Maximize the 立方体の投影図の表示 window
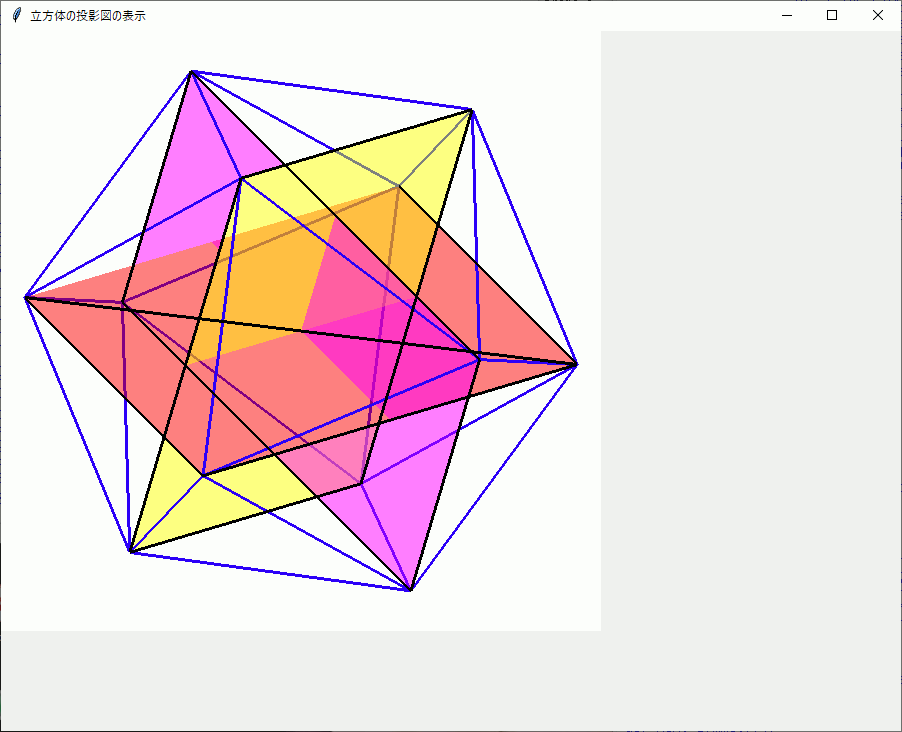 point(832,16)
